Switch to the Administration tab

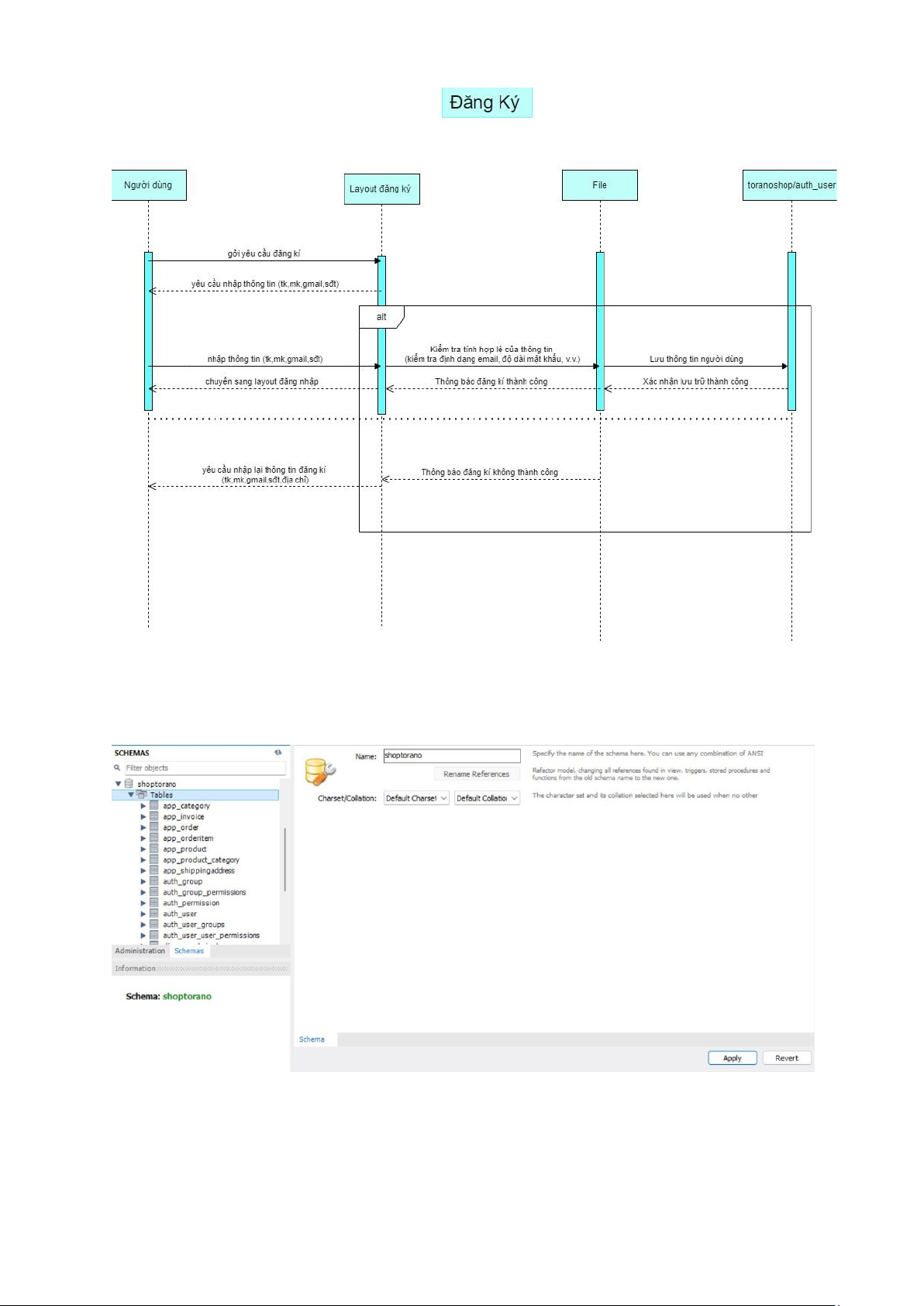click(140, 951)
